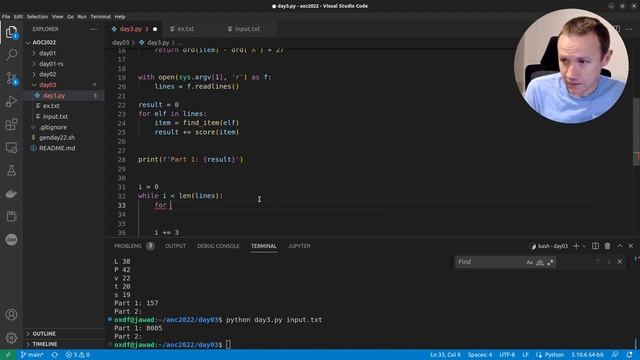Viewport: 640px width, 360px height.
Task: Click Ln 33, Col 9 cursor position
Action: click(x=445, y=355)
